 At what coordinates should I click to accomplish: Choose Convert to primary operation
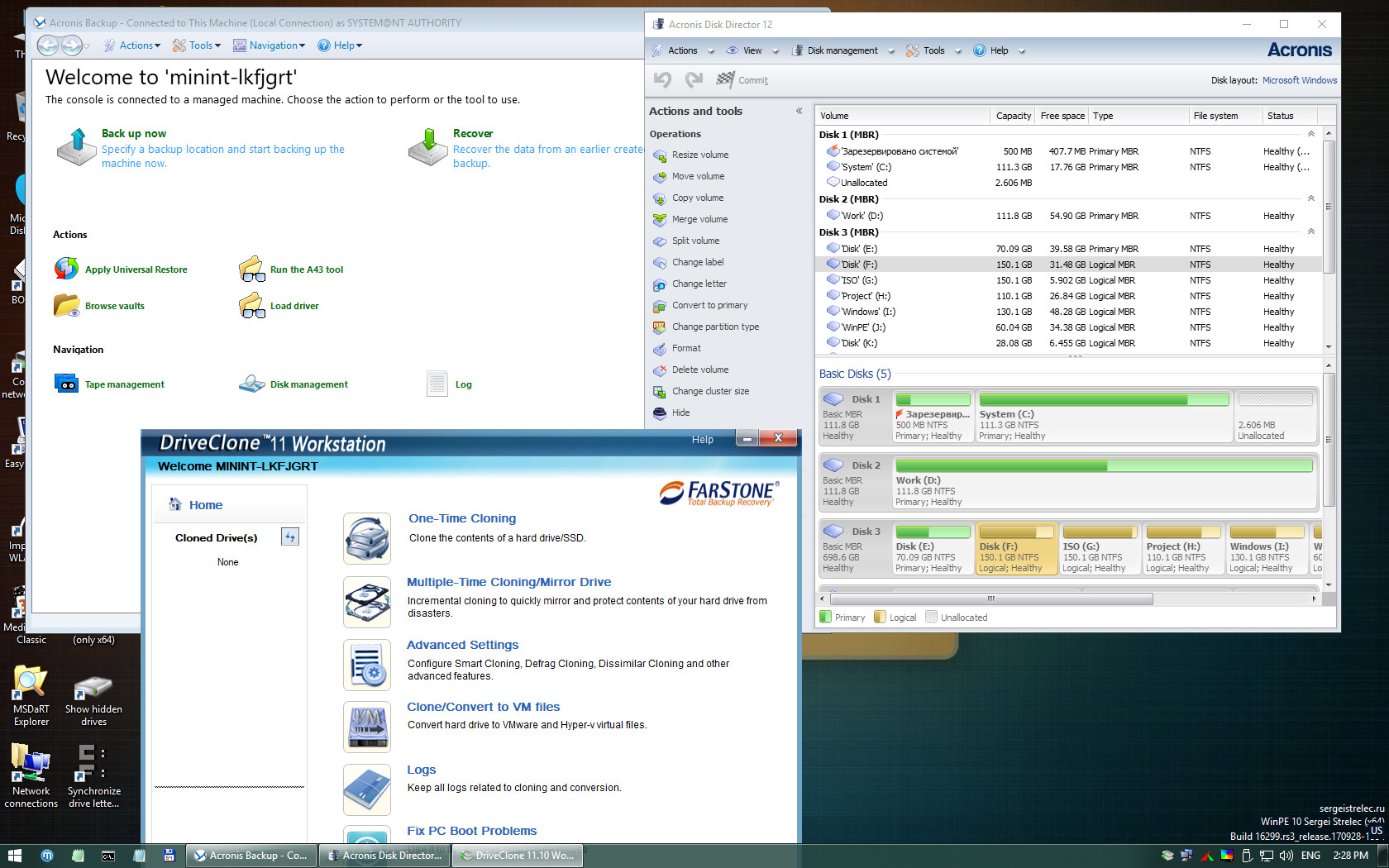[x=709, y=305]
